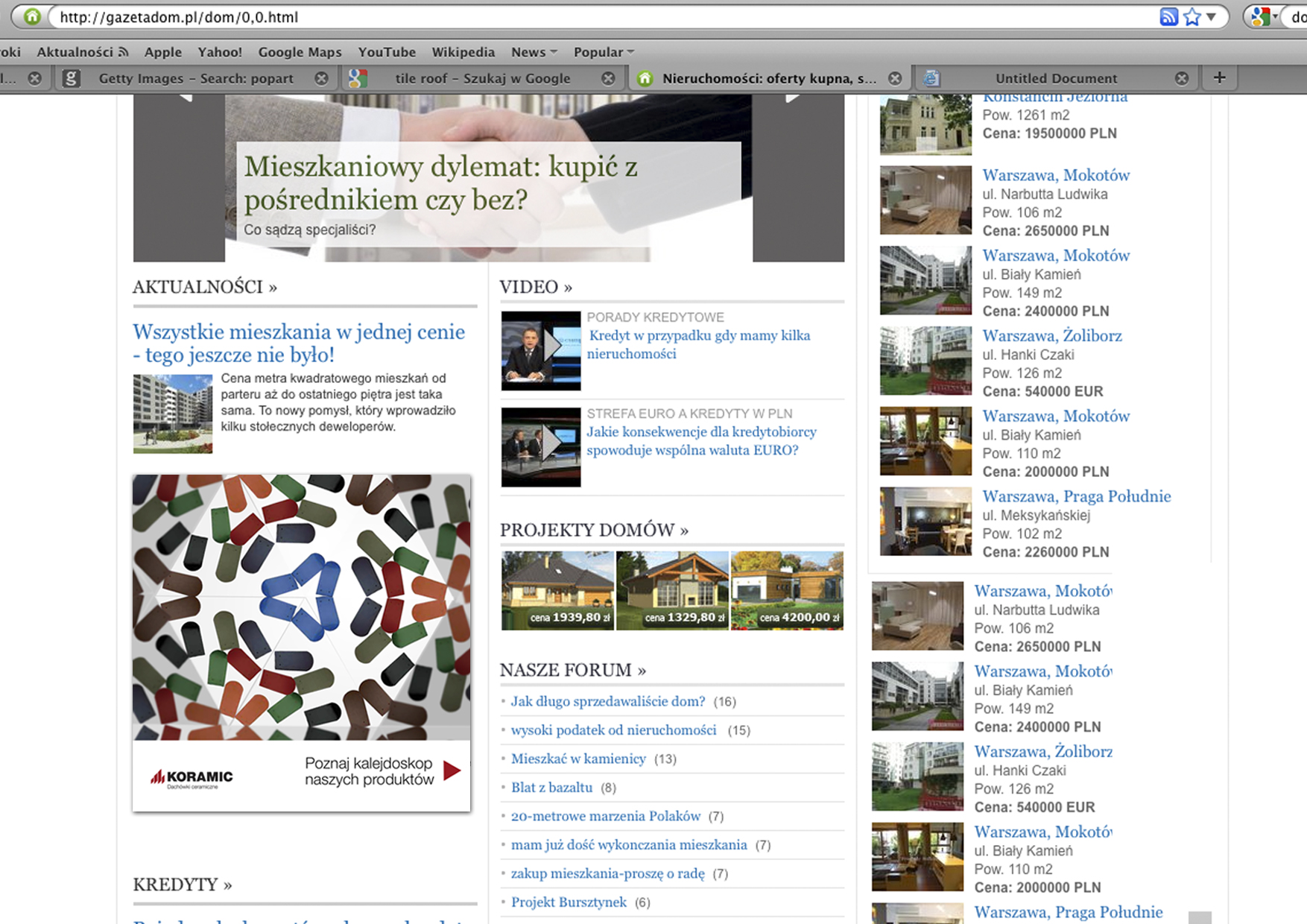The height and width of the screenshot is (924, 1307).
Task: Open forum thread Mieszkać w kamienicy
Action: click(578, 759)
